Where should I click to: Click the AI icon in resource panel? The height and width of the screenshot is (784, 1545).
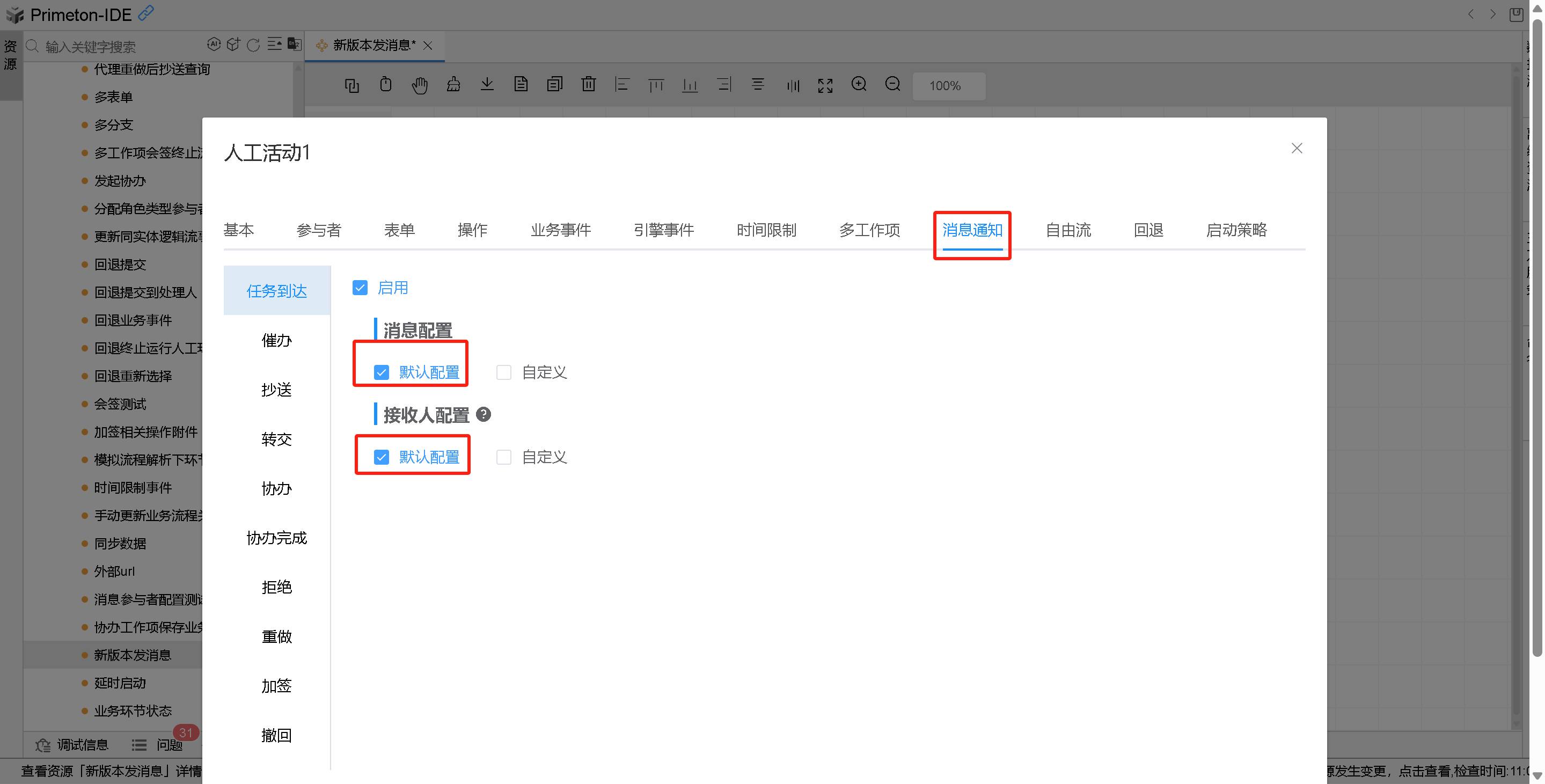214,45
